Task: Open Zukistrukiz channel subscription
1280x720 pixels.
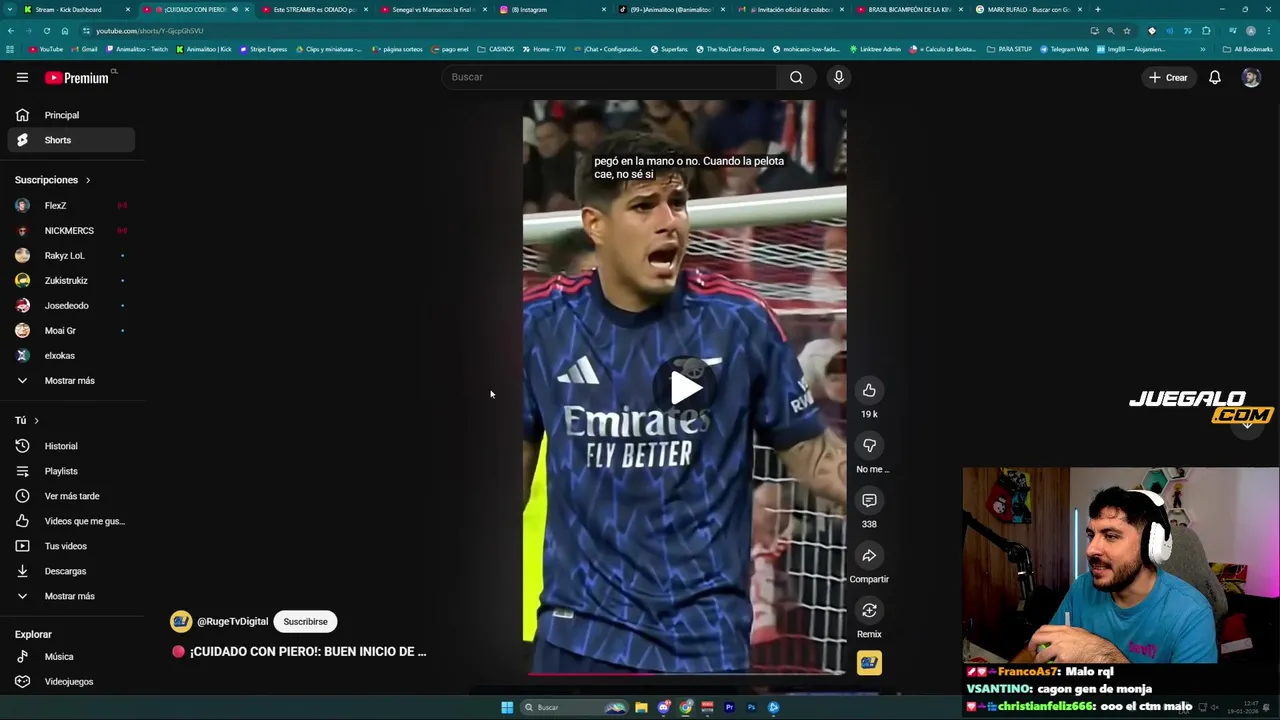Action: point(71,280)
